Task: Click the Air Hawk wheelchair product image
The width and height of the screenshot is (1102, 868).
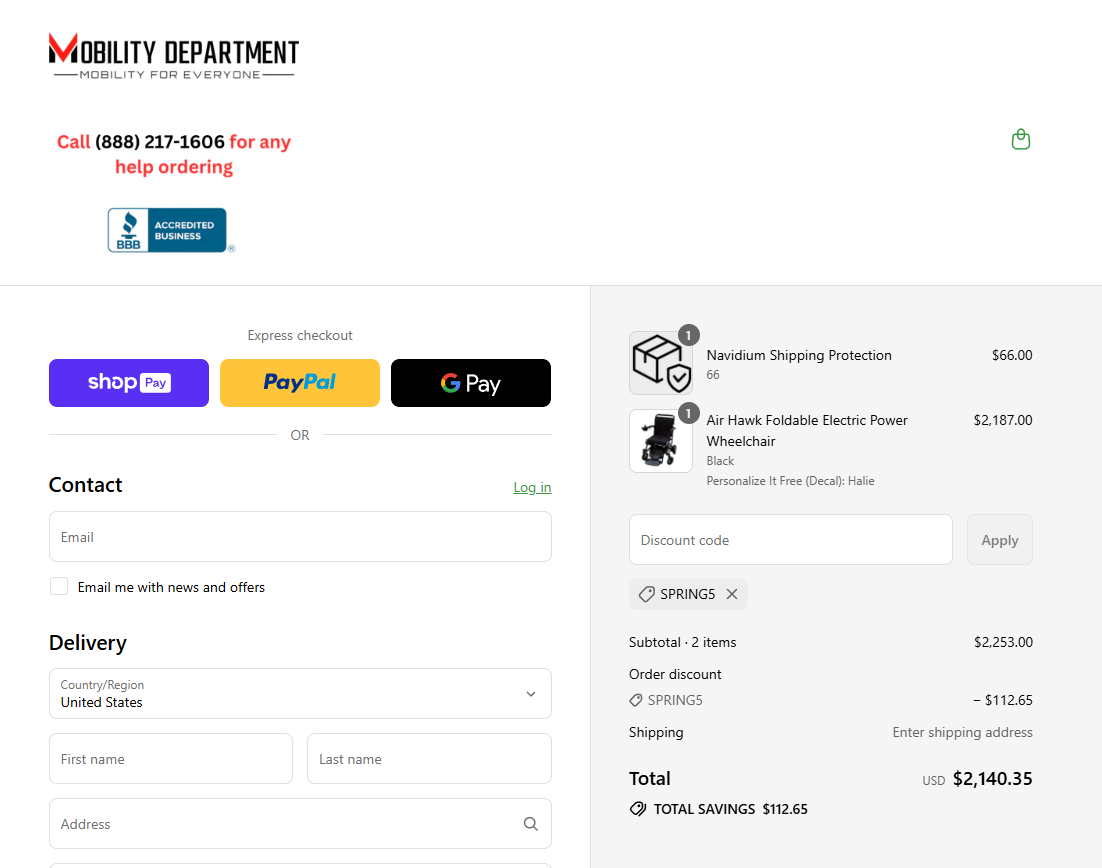Action: [660, 441]
